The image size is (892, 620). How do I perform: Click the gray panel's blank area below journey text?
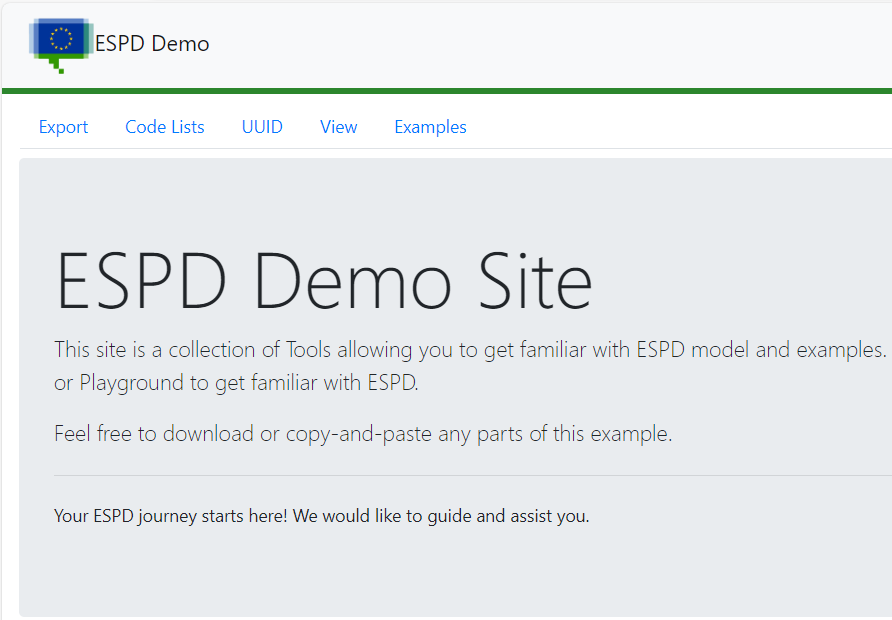click(450, 575)
